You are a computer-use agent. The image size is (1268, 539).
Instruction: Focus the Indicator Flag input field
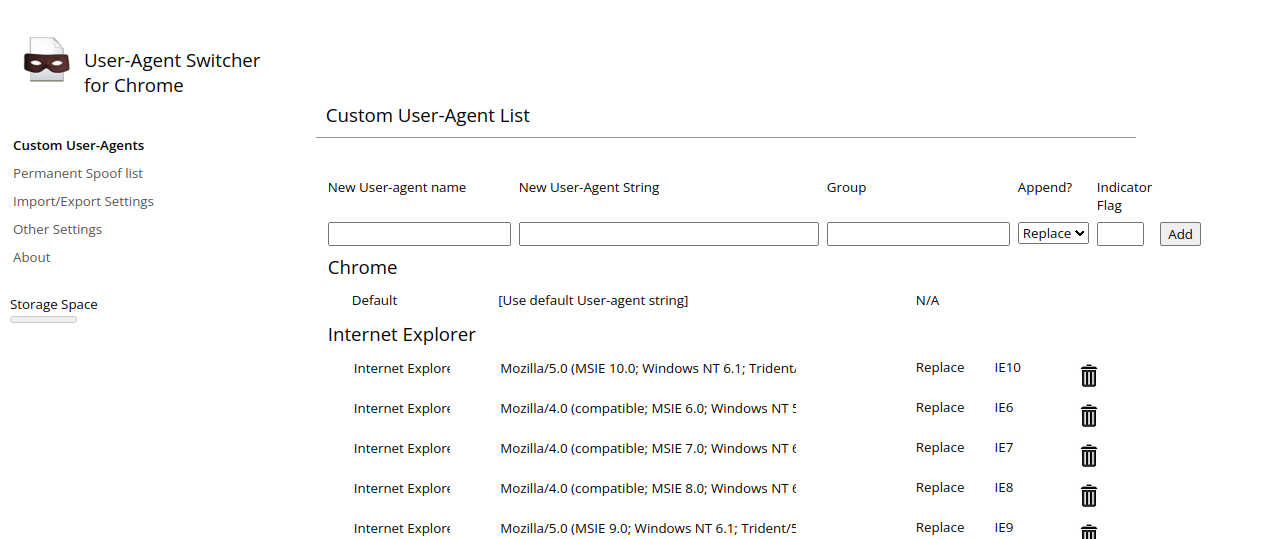1120,234
